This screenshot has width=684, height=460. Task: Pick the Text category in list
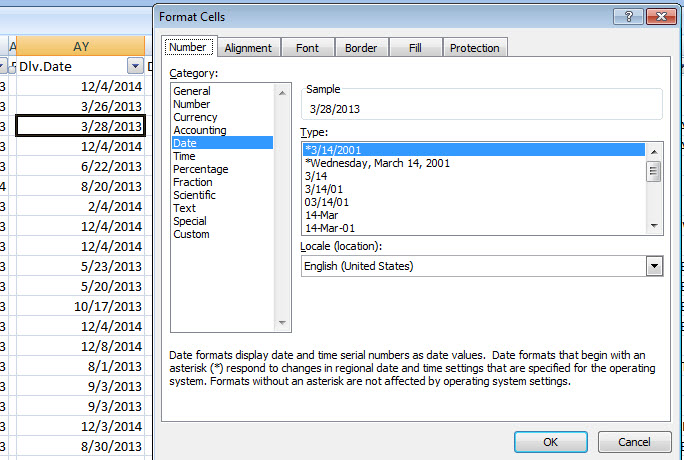click(x=184, y=208)
